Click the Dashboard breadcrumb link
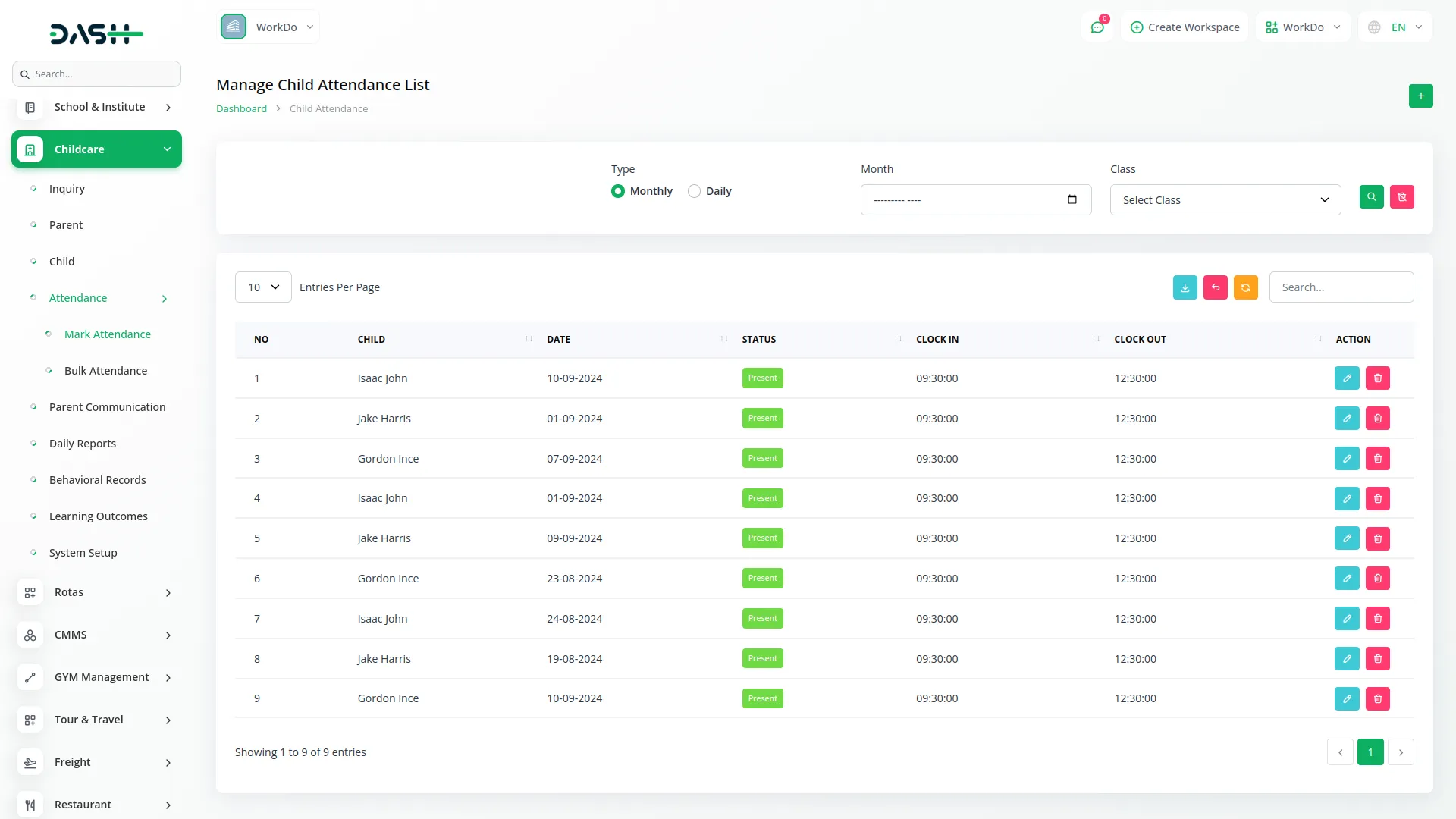The width and height of the screenshot is (1456, 819). pyautogui.click(x=241, y=108)
